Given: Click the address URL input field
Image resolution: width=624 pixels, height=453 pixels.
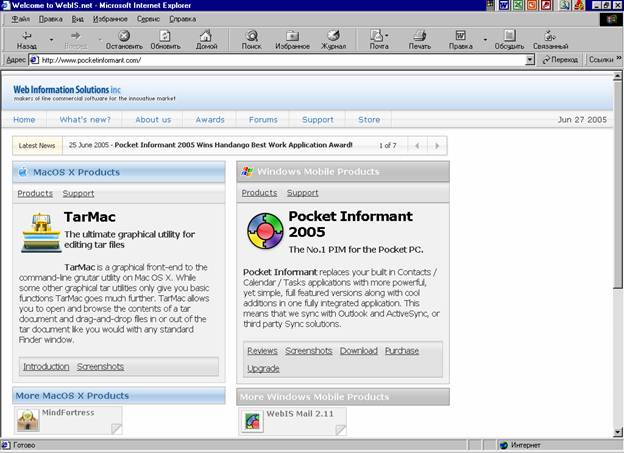Looking at the screenshot, I should (283, 60).
